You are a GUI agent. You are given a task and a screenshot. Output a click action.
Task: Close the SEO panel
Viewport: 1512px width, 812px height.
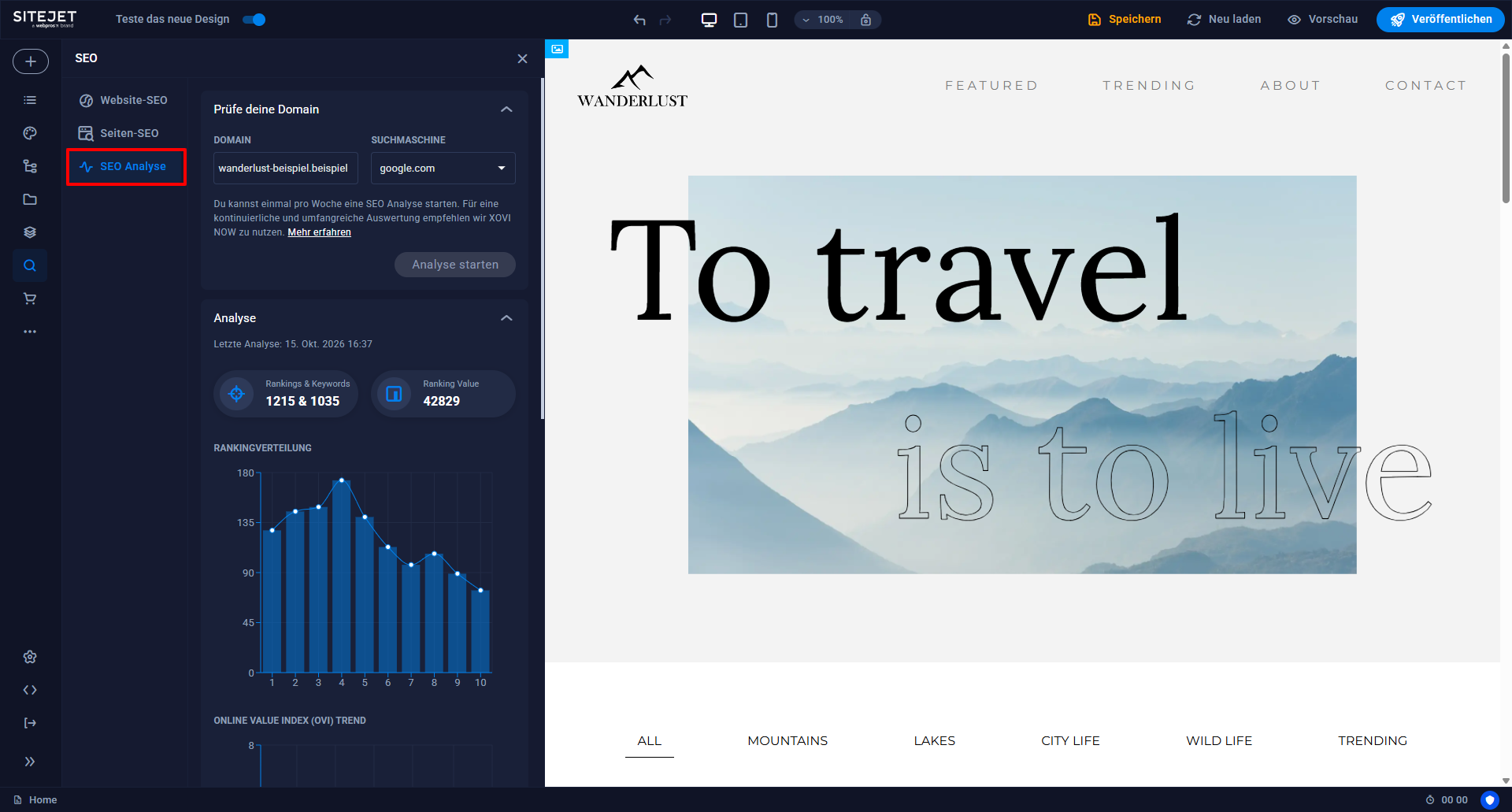click(x=522, y=59)
